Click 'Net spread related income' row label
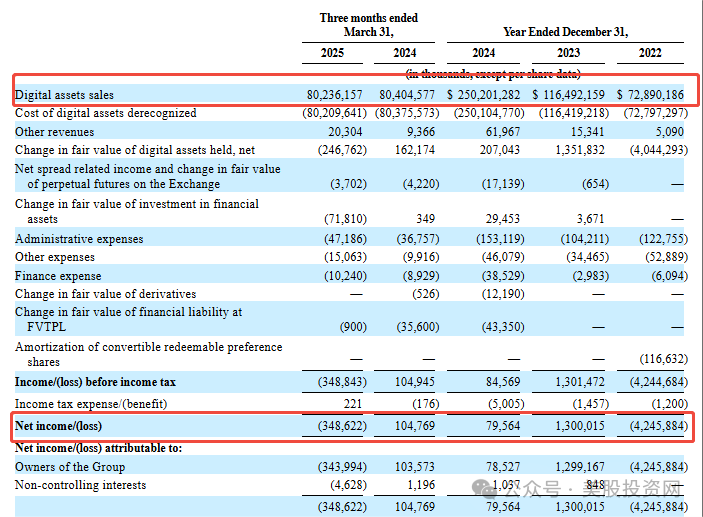This screenshot has width=703, height=517. 148,176
